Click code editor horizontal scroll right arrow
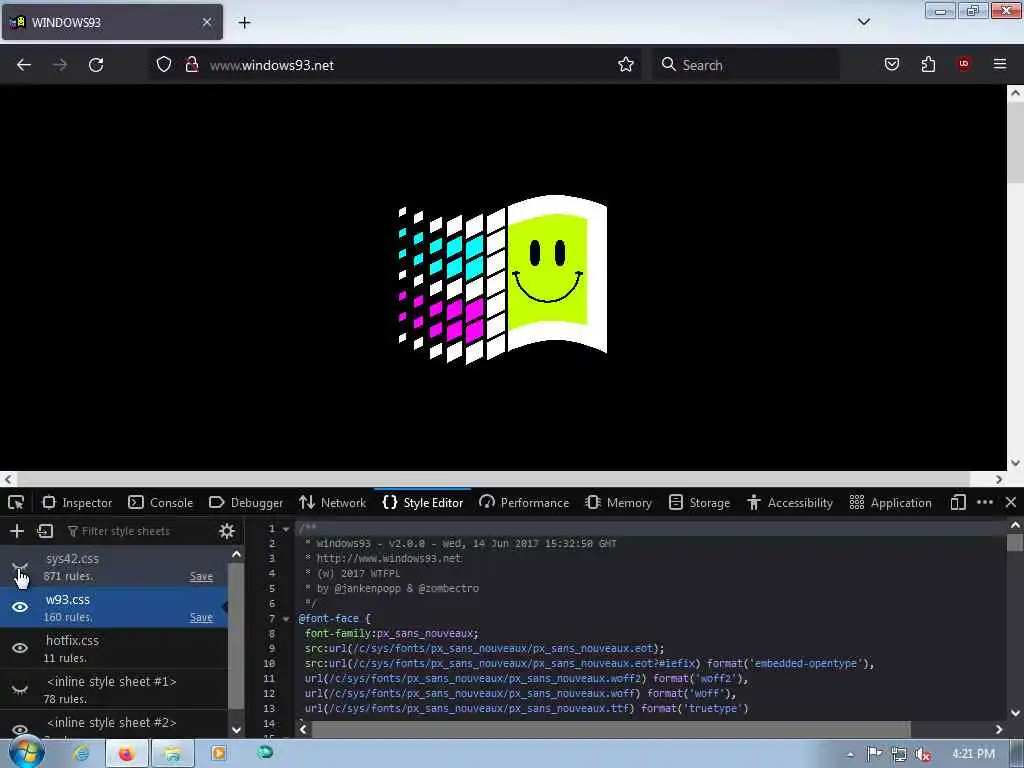Image resolution: width=1024 pixels, height=768 pixels. click(999, 729)
